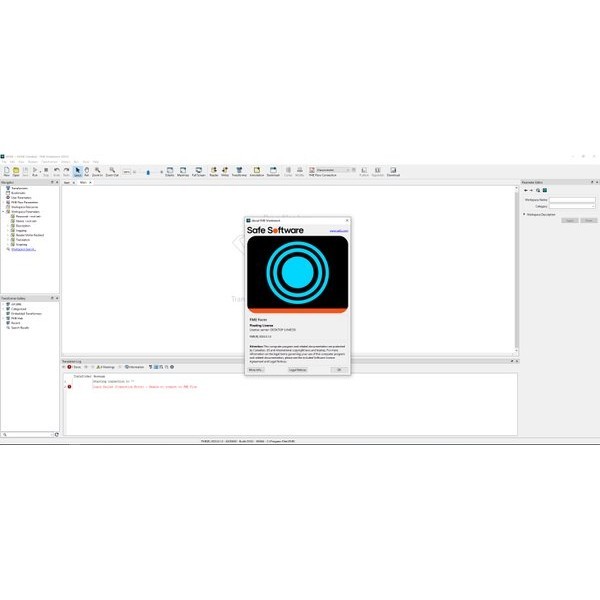Collapse the Workspace Parameters tree node

(x=3, y=212)
